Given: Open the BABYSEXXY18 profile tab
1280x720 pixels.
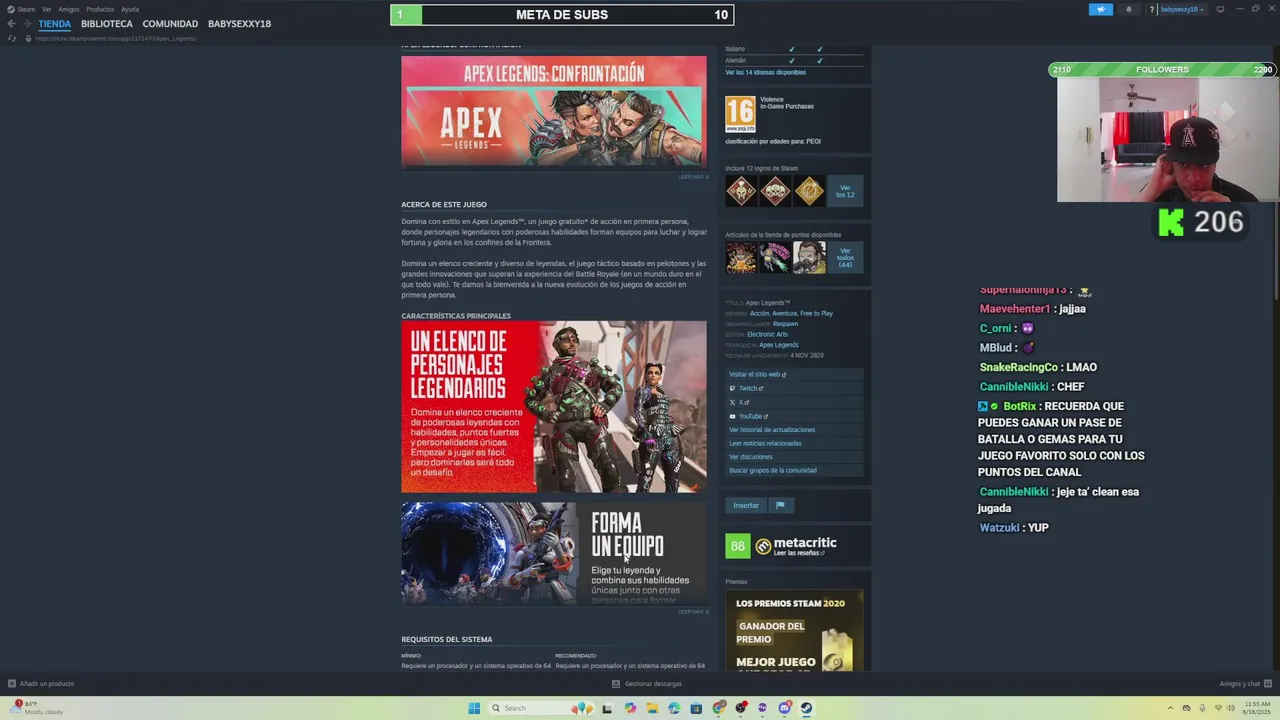Looking at the screenshot, I should (x=239, y=23).
